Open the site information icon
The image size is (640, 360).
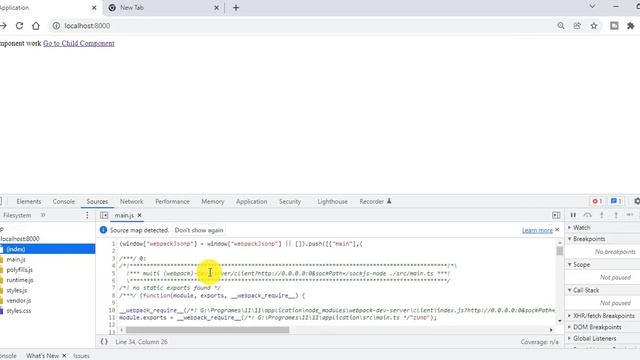point(56,26)
